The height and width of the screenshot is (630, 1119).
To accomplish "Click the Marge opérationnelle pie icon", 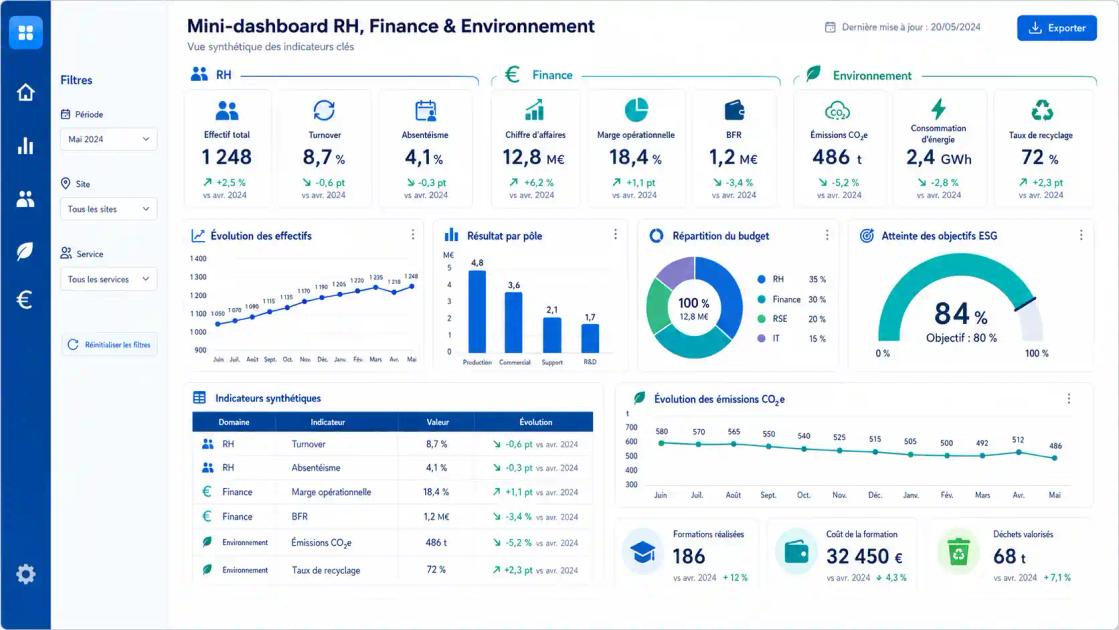I will pos(636,110).
